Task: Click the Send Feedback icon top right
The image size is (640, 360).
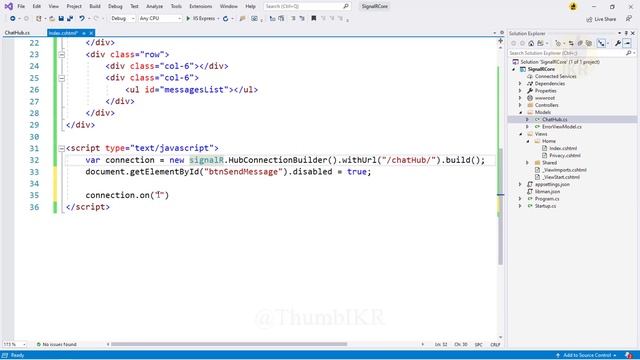Action: tap(629, 19)
